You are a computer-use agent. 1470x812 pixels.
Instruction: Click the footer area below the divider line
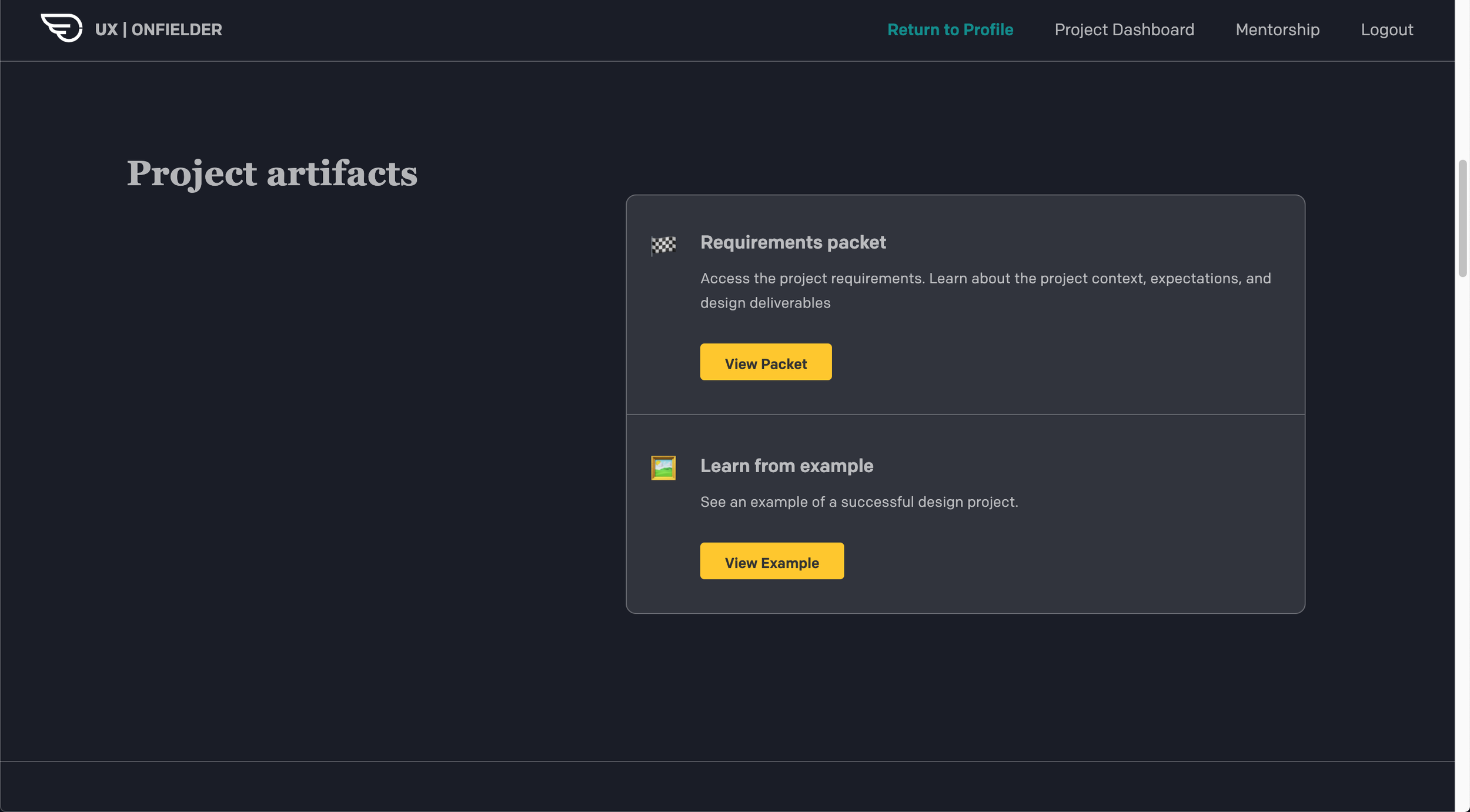[727, 787]
